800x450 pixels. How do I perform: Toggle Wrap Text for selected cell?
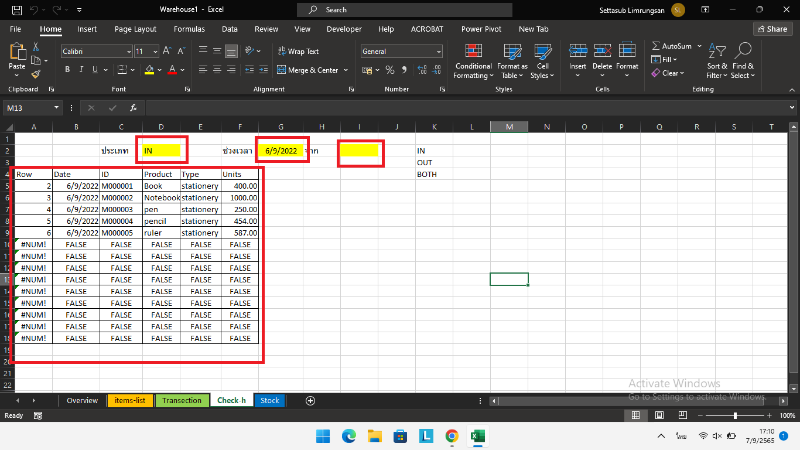coord(298,51)
